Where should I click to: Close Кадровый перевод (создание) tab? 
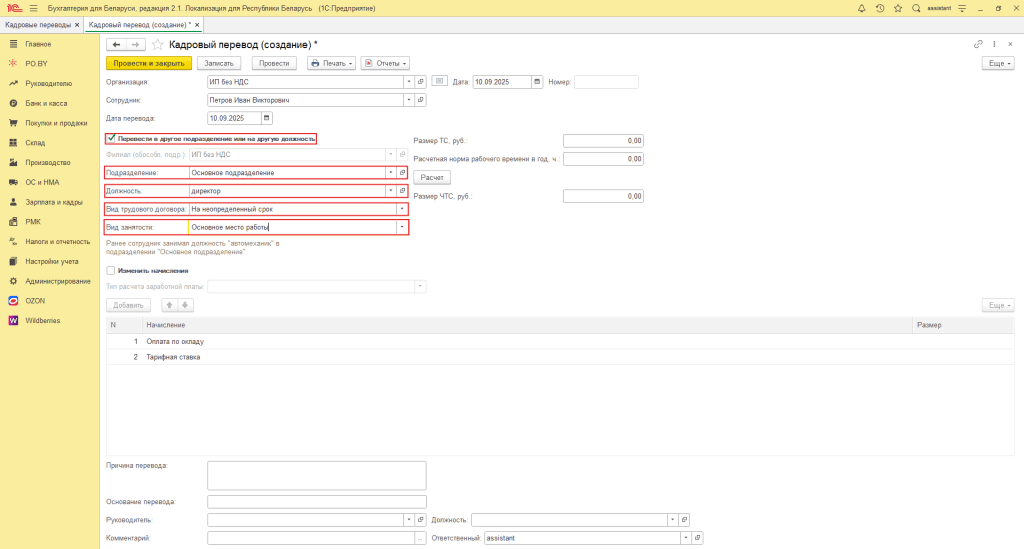click(x=197, y=25)
